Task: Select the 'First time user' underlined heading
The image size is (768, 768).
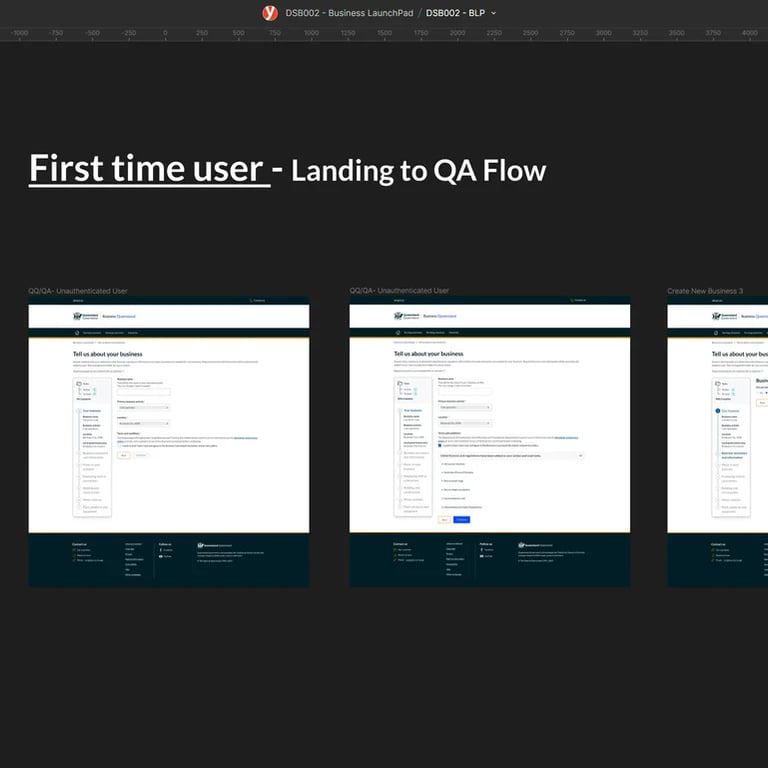Action: point(149,168)
